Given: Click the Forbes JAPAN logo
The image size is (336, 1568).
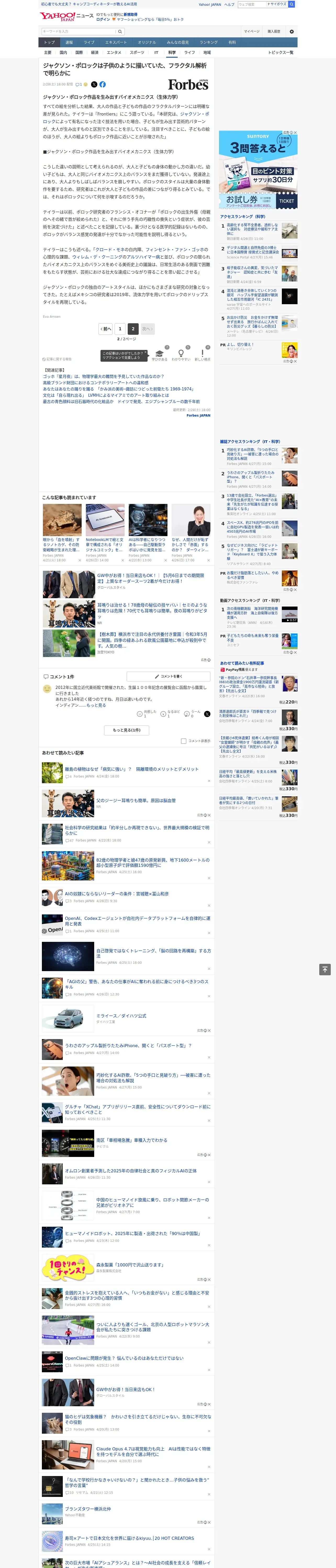Looking at the screenshot, I should coord(188,85).
